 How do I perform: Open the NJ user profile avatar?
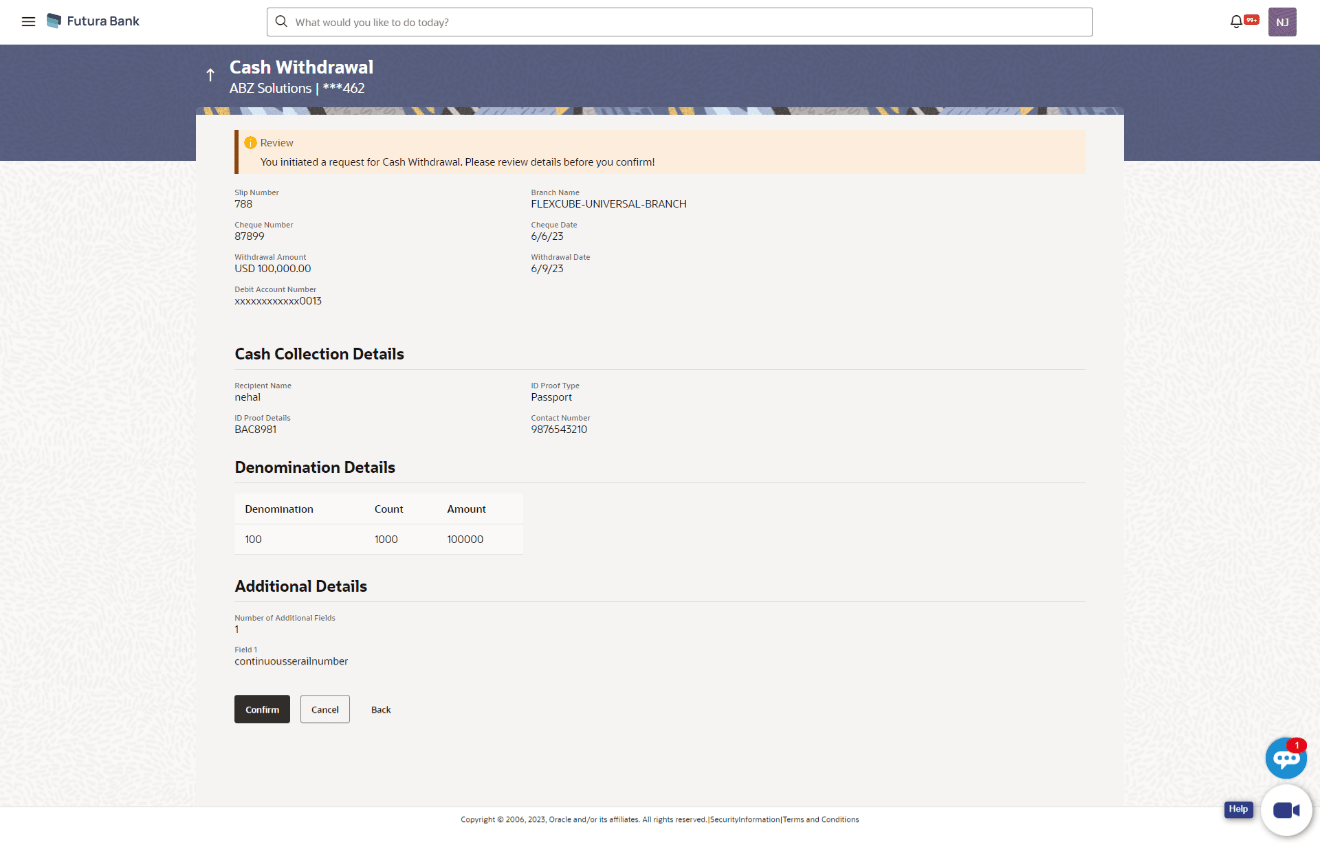pos(1282,22)
